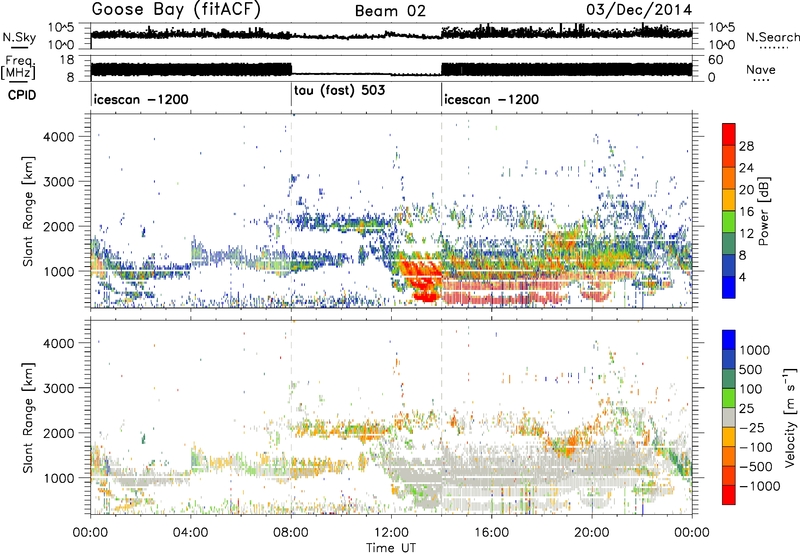Viewport: 800px width, 554px height.
Task: Click the power color bar "12" value
Action: click(x=746, y=234)
